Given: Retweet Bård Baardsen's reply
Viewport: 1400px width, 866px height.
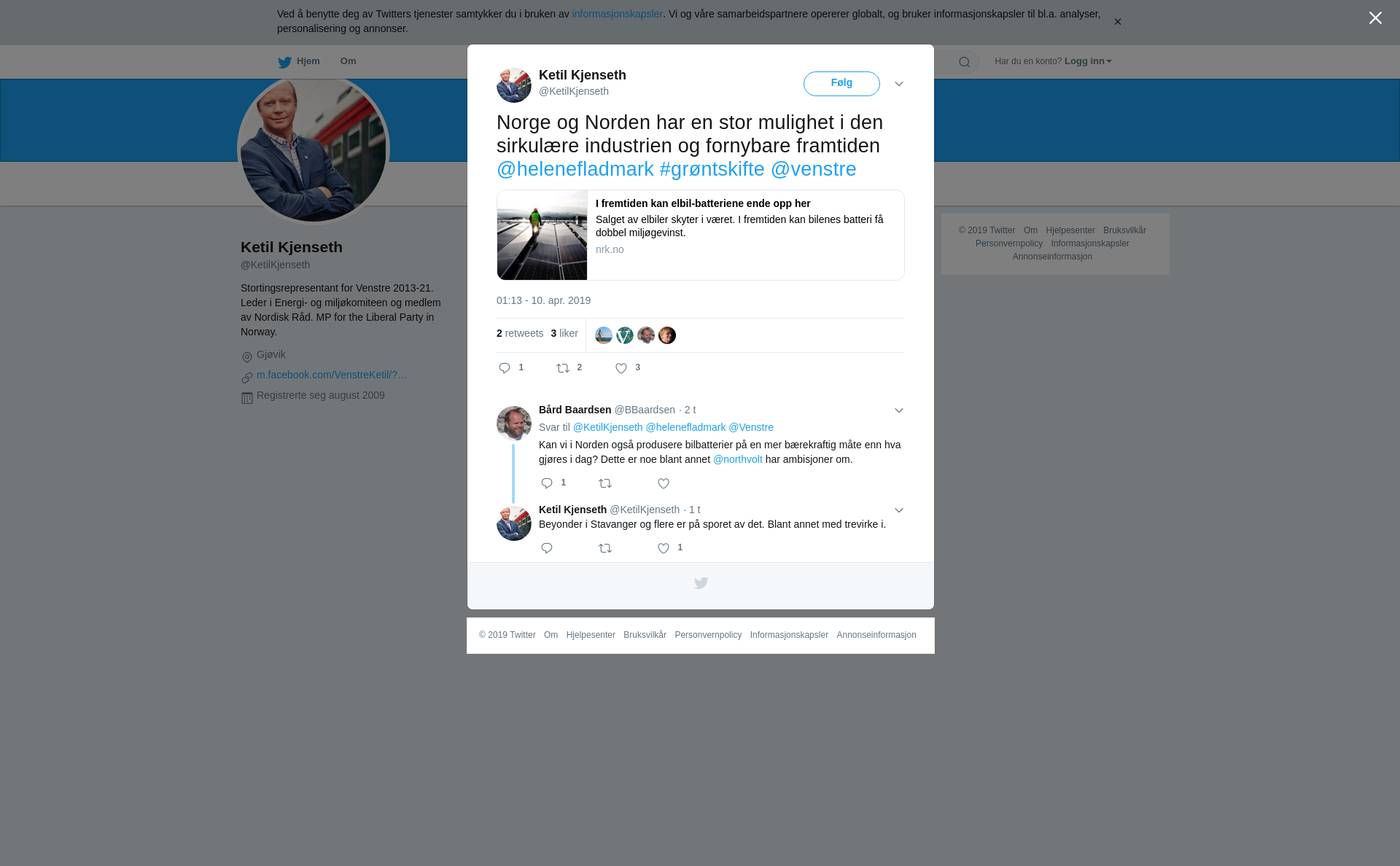Looking at the screenshot, I should coord(605,483).
